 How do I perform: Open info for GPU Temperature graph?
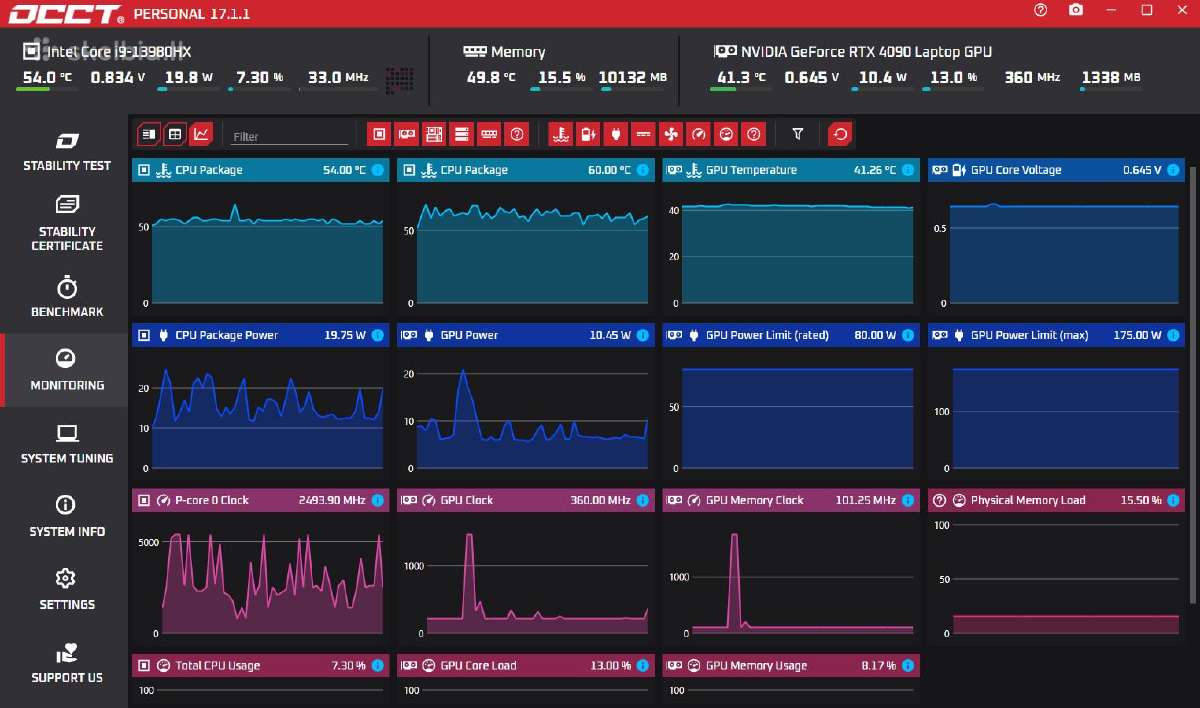pos(907,170)
